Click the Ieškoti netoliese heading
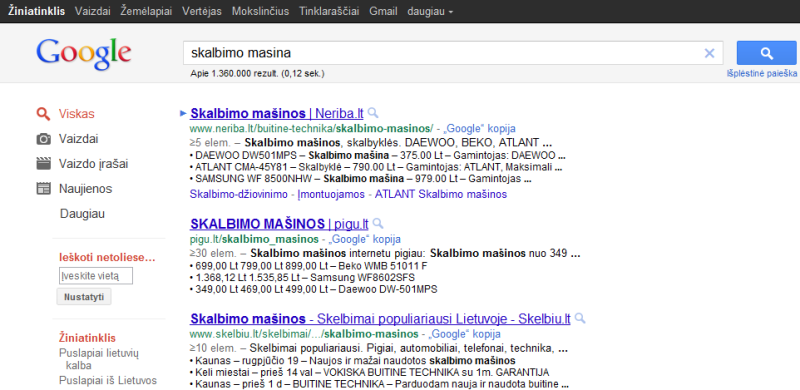The image size is (800, 390). pyautogui.click(x=107, y=258)
